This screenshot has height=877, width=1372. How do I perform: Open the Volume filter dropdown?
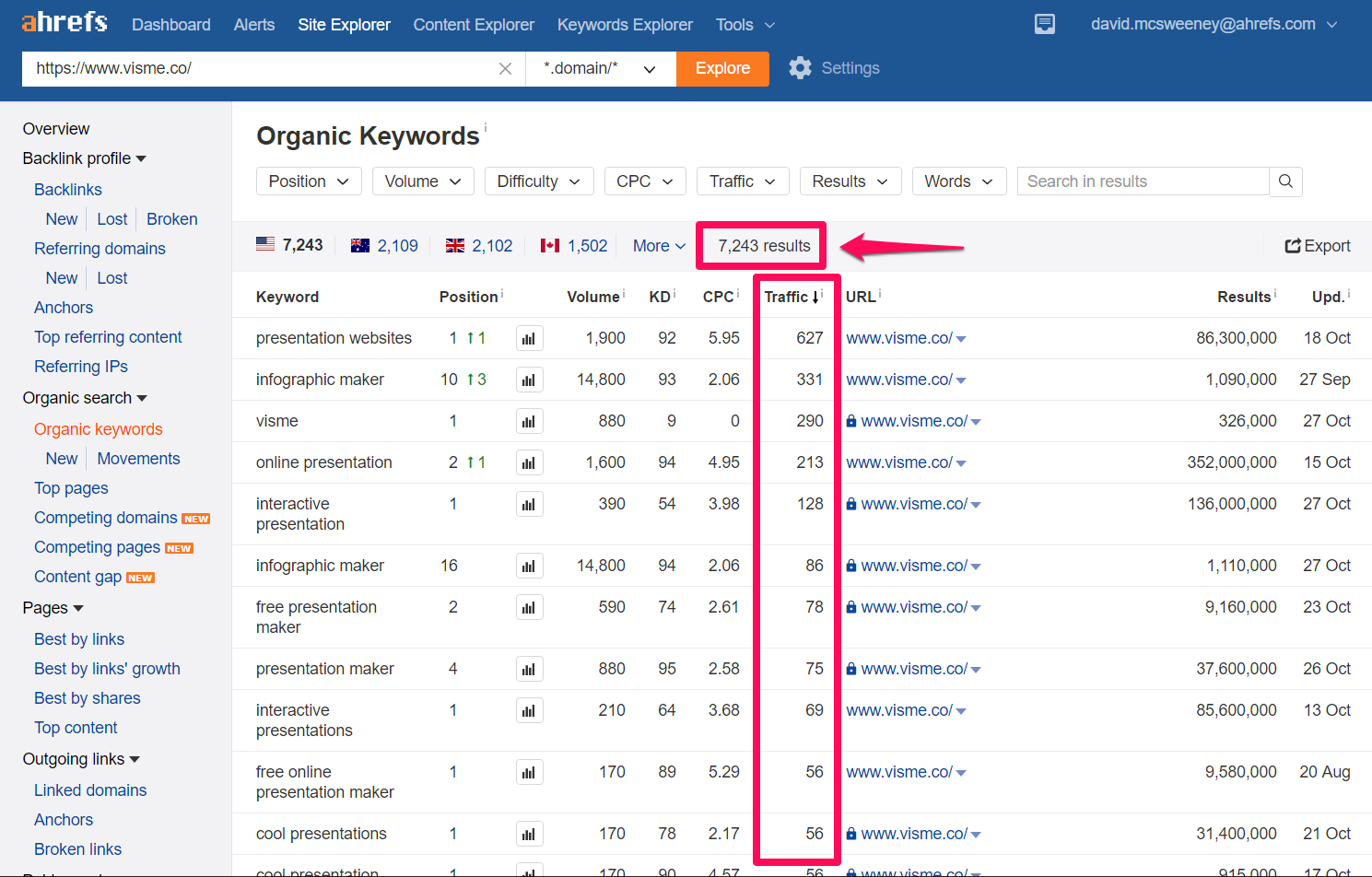pyautogui.click(x=423, y=181)
